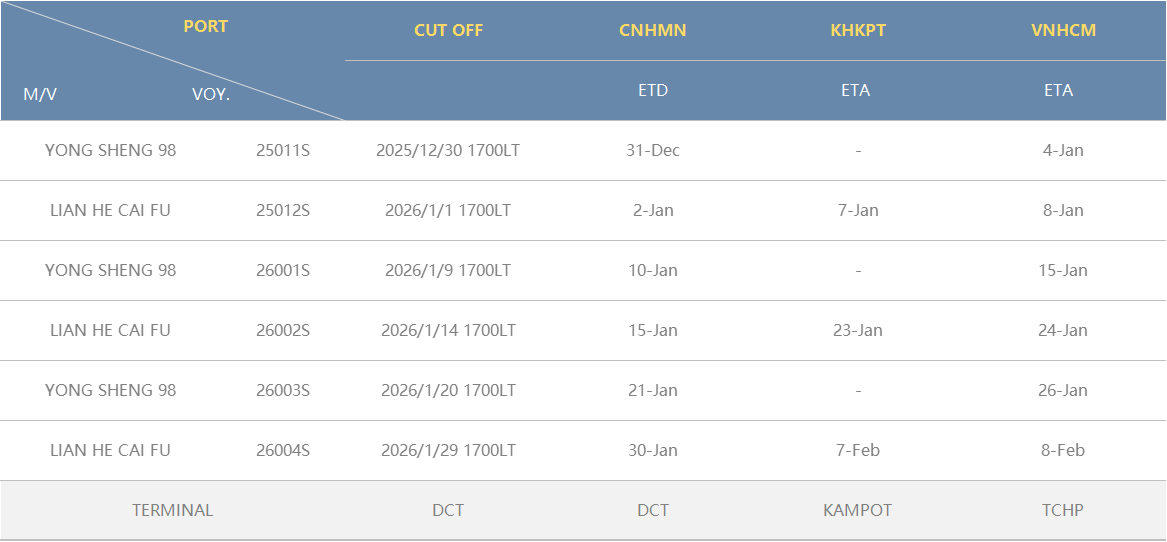Select the KAMPOT terminal cell
1167x542 pixels.
coord(858,511)
